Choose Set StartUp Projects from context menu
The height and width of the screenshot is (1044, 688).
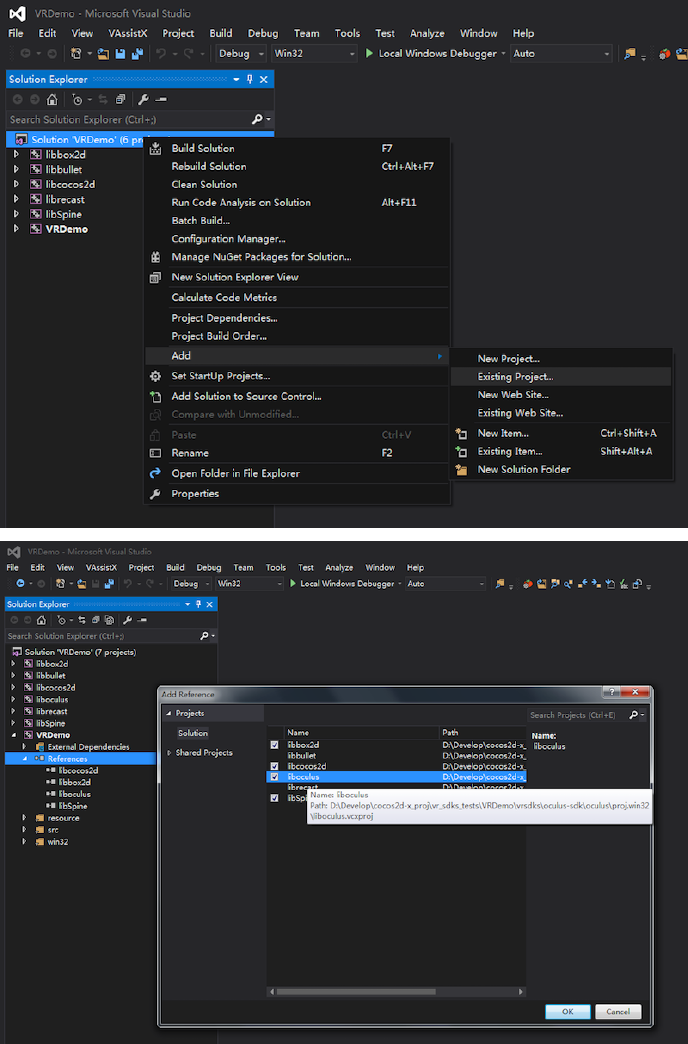click(297, 376)
